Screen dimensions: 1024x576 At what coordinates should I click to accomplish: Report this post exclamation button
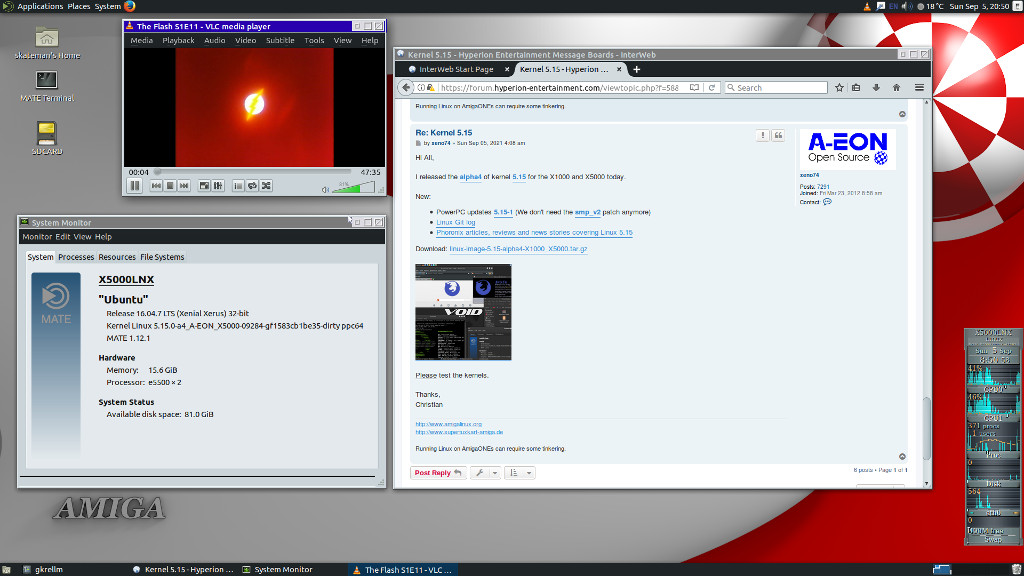click(x=762, y=135)
